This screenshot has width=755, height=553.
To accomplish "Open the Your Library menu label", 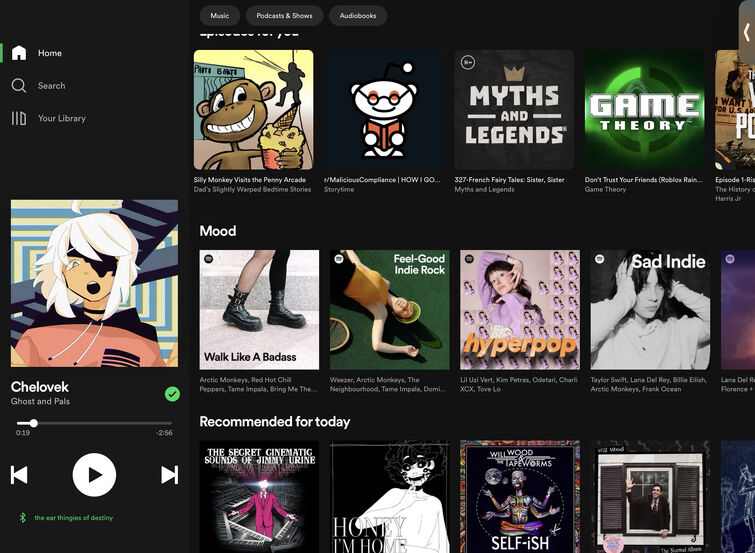I will coord(62,118).
